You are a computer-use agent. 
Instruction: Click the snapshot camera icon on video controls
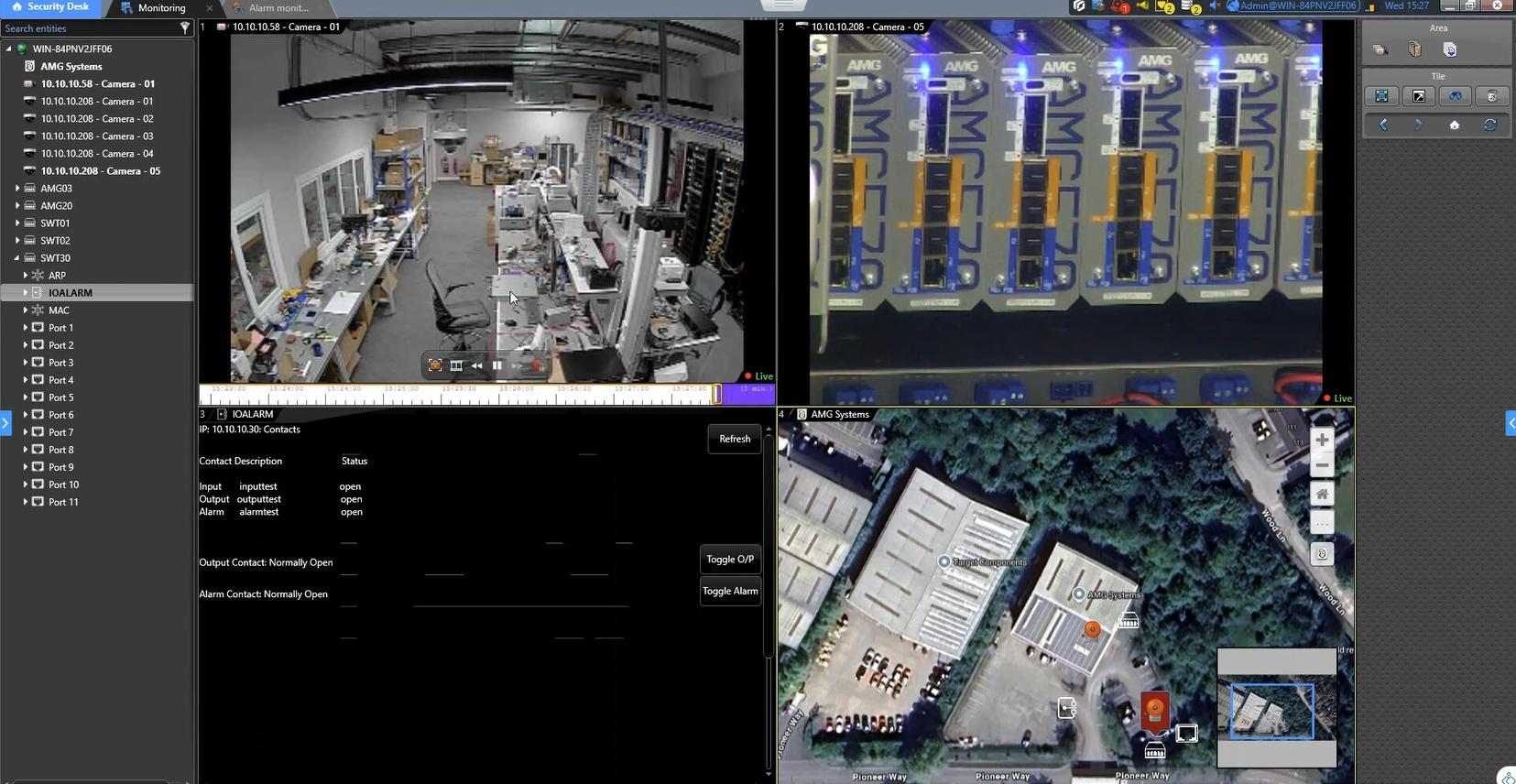[x=435, y=365]
